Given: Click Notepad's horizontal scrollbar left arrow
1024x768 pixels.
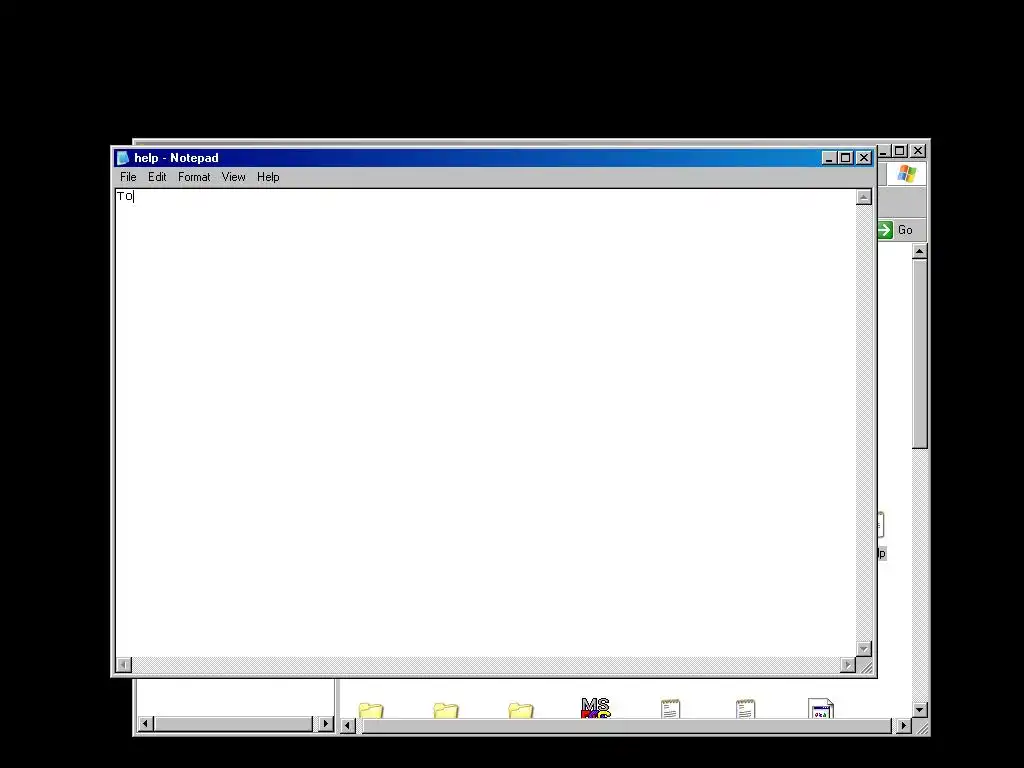Looking at the screenshot, I should pyautogui.click(x=123, y=665).
